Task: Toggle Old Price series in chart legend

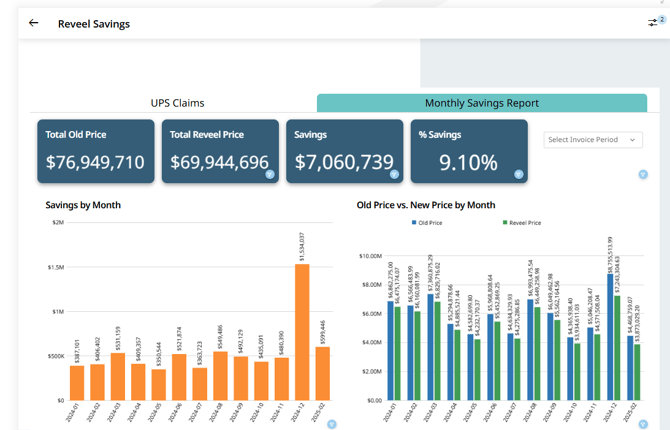Action: coord(428,223)
